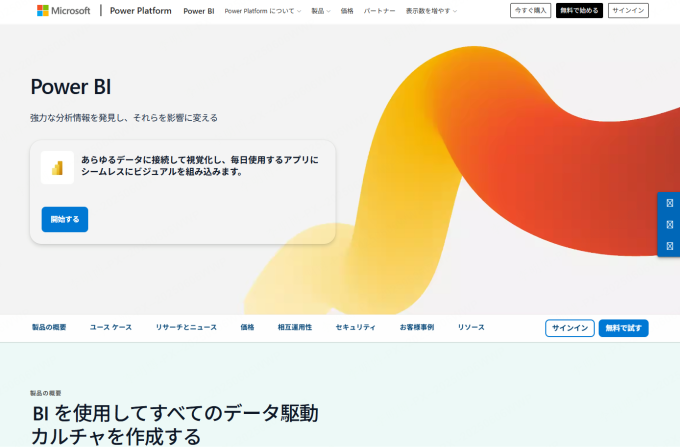Screen dimensions: 680x447
Task: Open the Power Platform home link
Action: (141, 10)
